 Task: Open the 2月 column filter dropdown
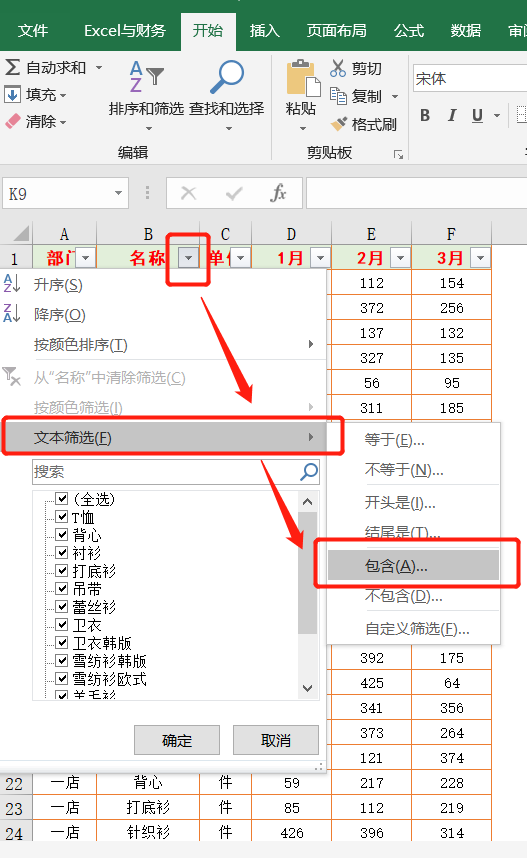[x=401, y=257]
